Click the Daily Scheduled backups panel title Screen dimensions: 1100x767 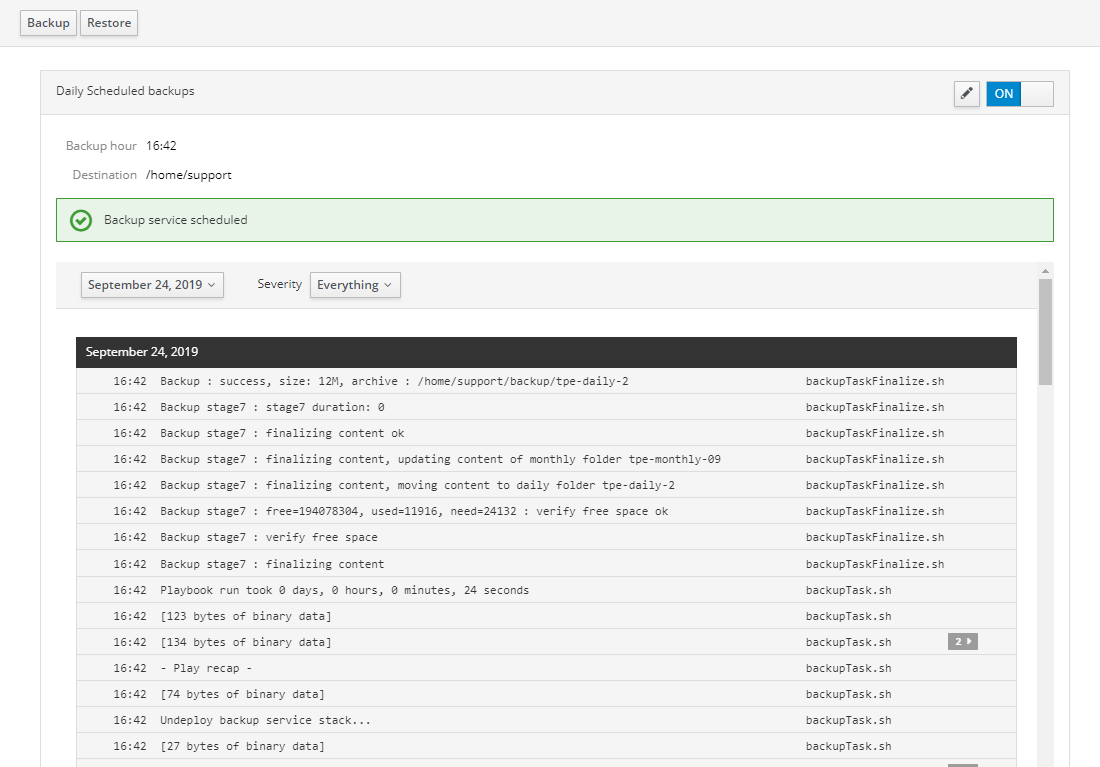(125, 91)
